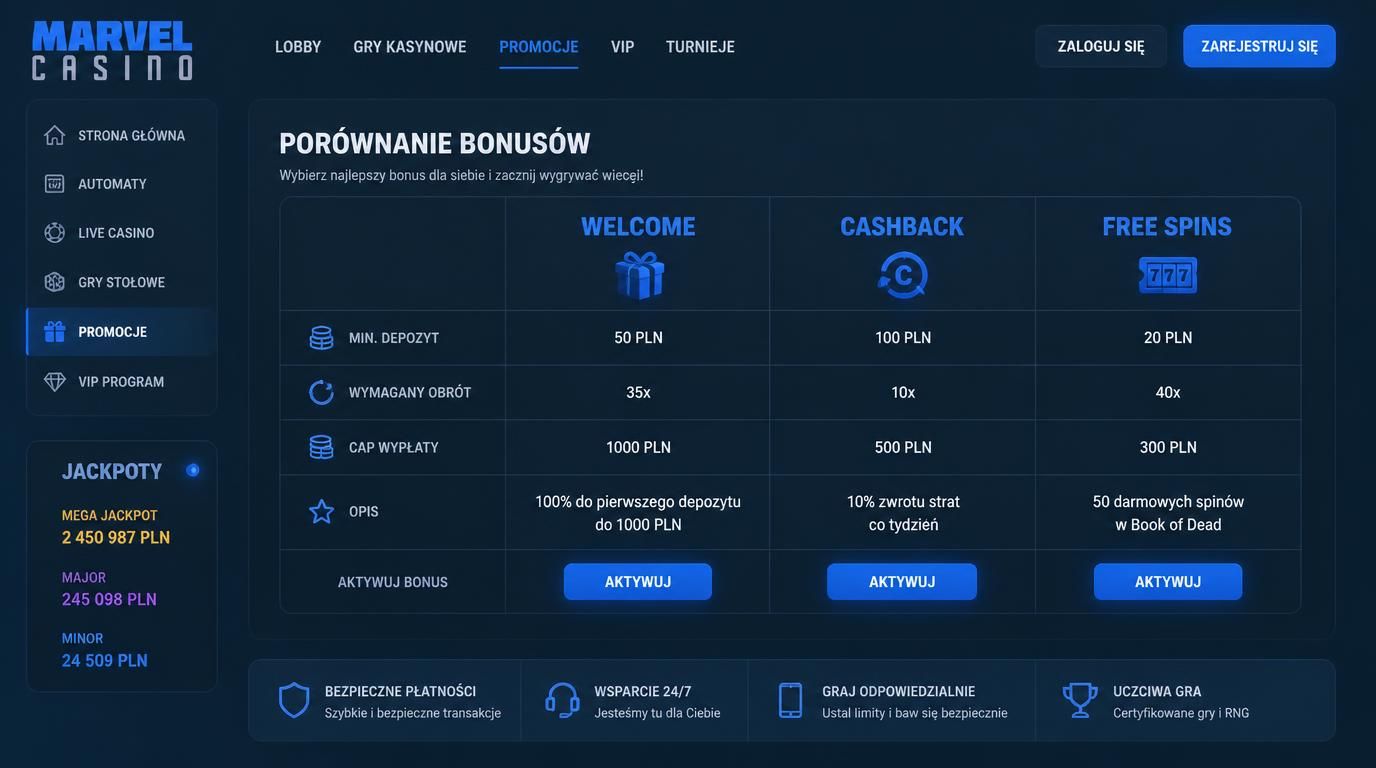Click the Zarejestruj się button

[x=1260, y=46]
